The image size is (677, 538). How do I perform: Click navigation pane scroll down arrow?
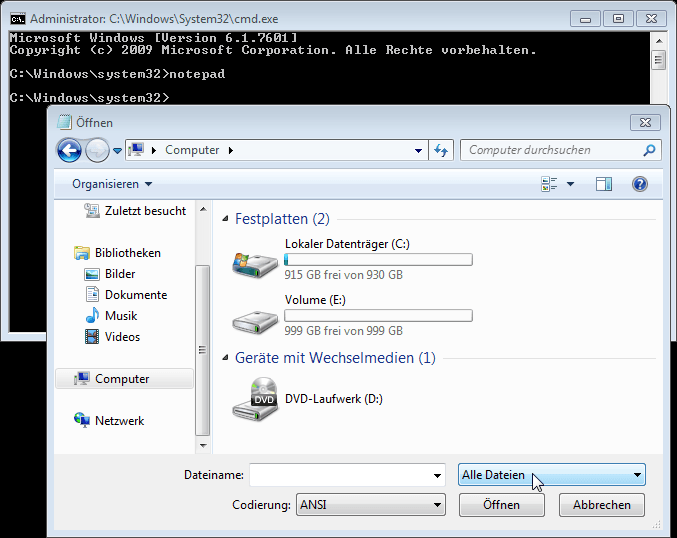pyautogui.click(x=203, y=445)
